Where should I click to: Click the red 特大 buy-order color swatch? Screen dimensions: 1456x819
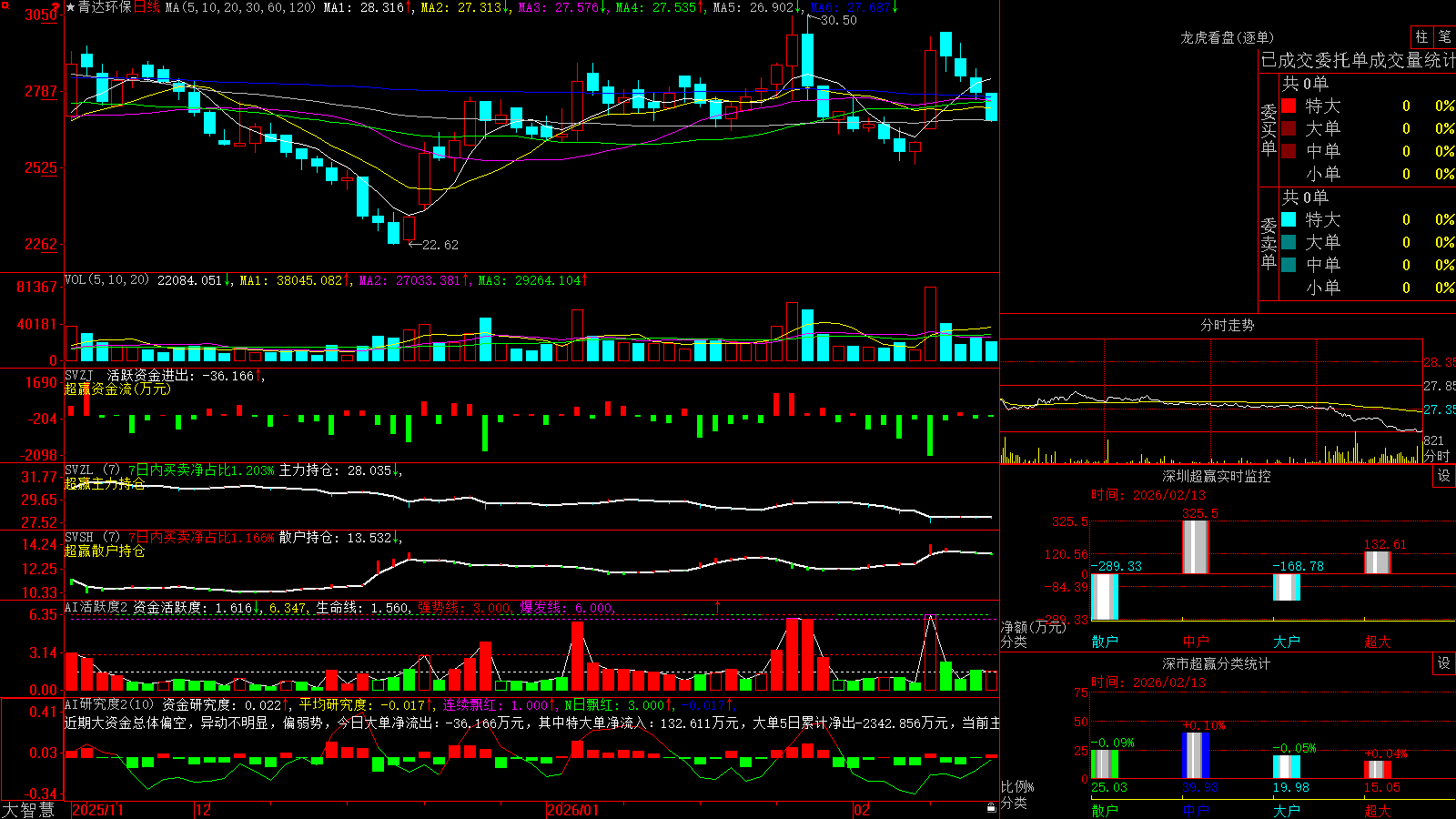1289,106
